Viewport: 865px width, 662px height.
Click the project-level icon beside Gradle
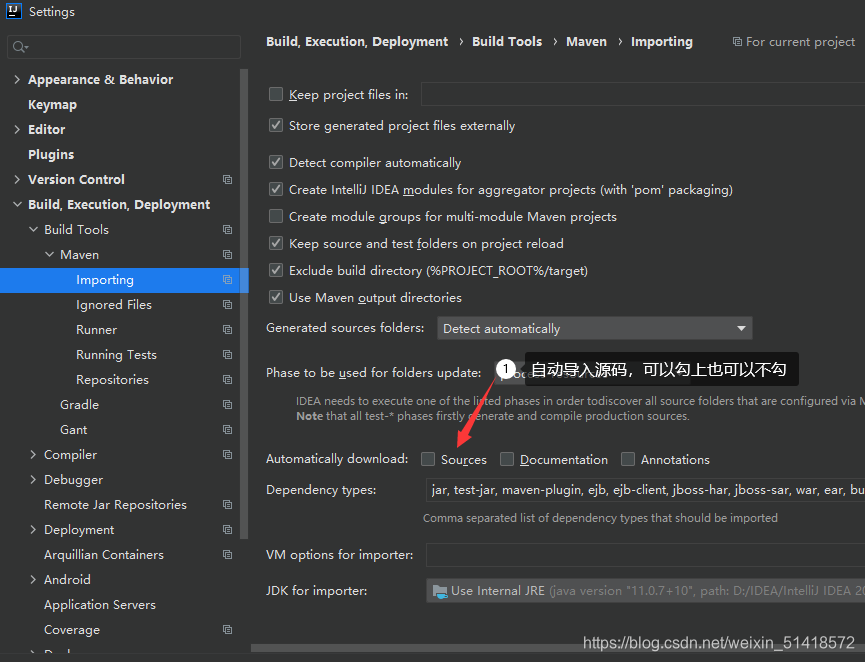(x=227, y=404)
